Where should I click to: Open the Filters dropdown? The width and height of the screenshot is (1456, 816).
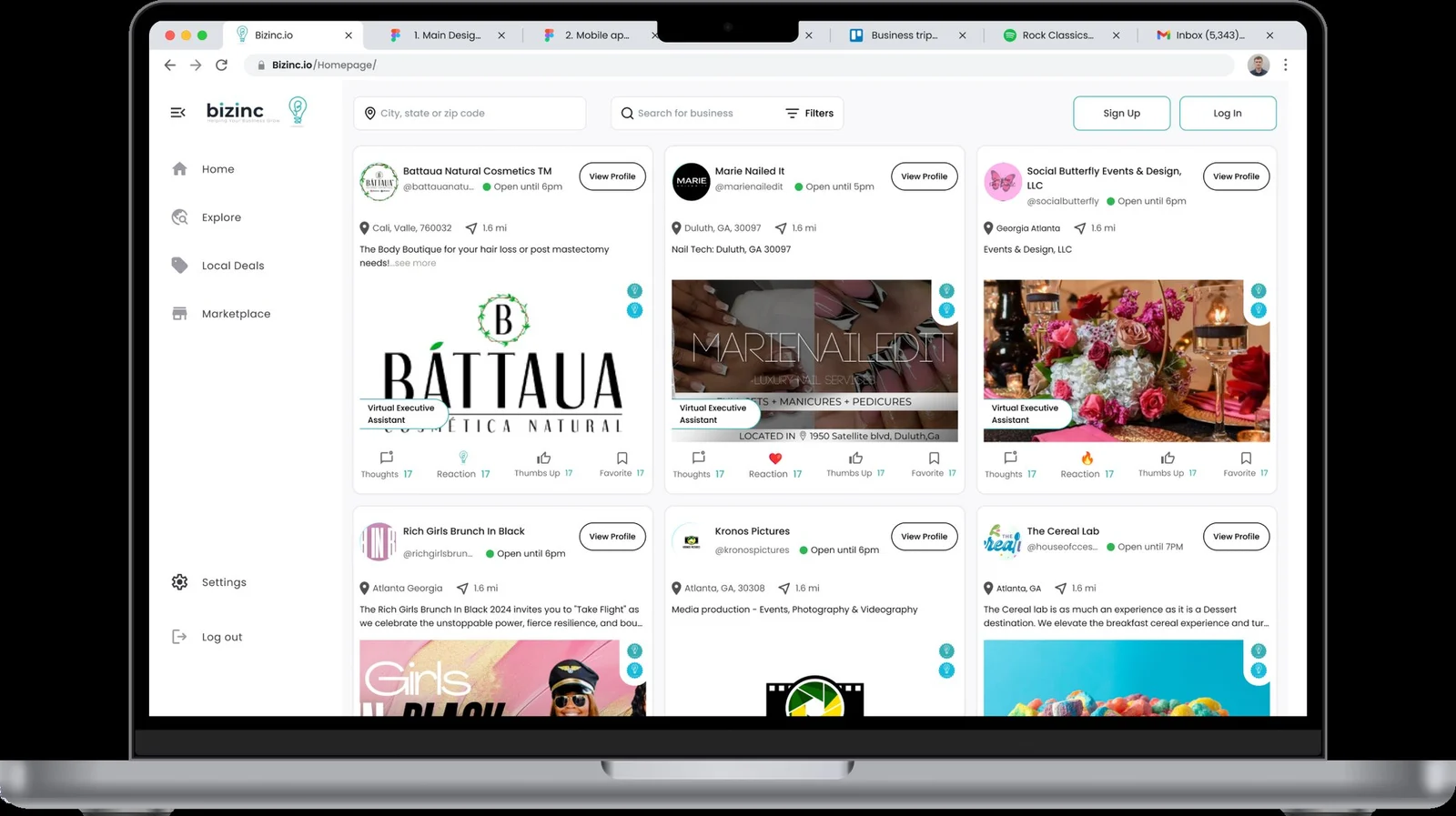810,114
